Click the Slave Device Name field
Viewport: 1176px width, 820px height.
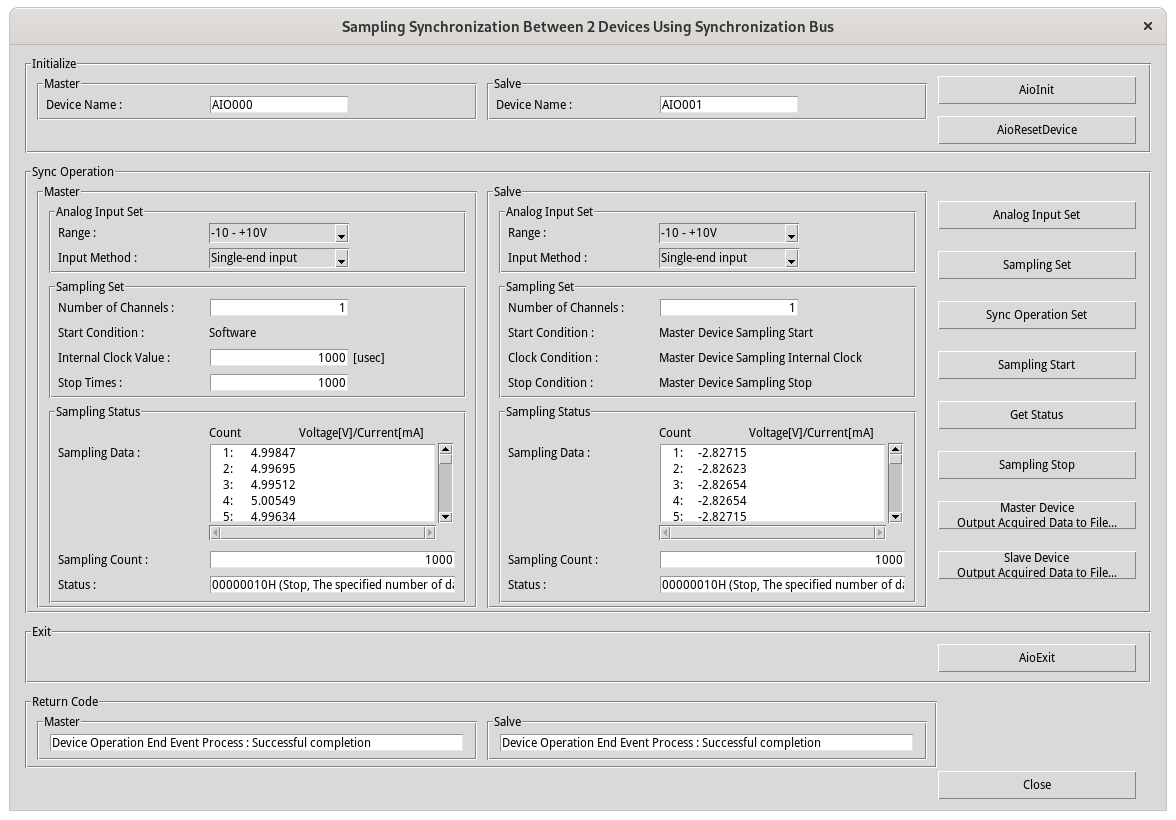[728, 104]
